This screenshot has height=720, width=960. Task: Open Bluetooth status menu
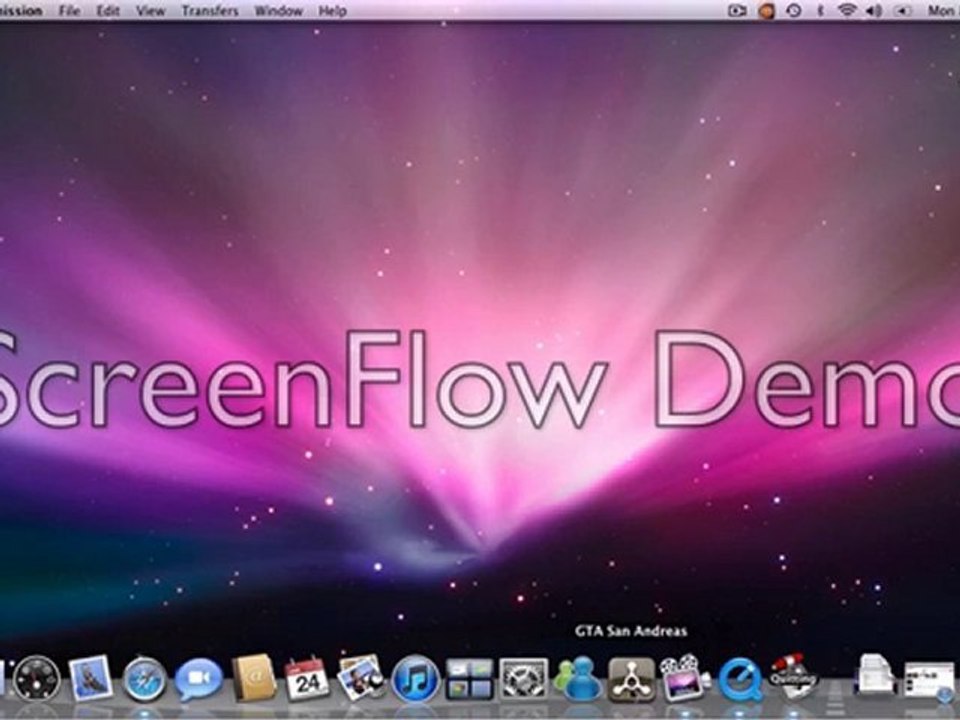[x=821, y=10]
